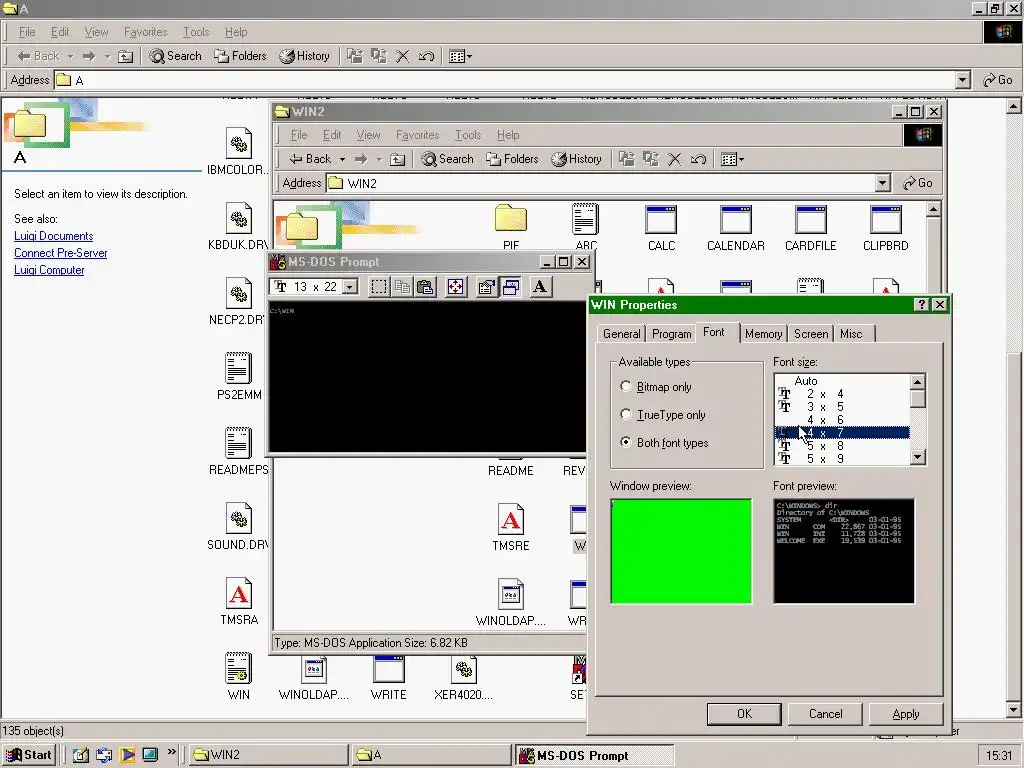Select the PIF folder in WIN2 window

click(x=511, y=227)
